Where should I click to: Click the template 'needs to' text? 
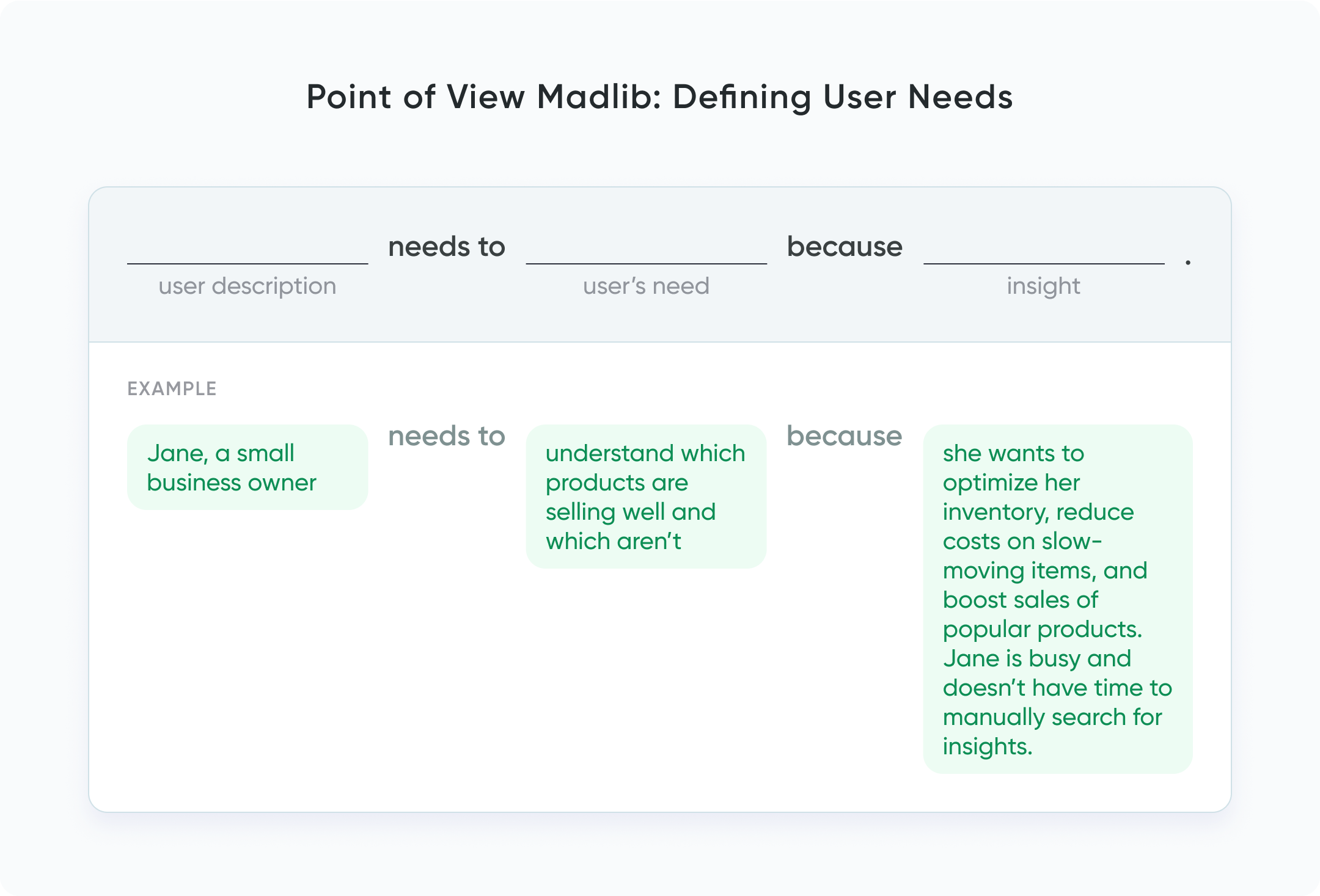(447, 247)
